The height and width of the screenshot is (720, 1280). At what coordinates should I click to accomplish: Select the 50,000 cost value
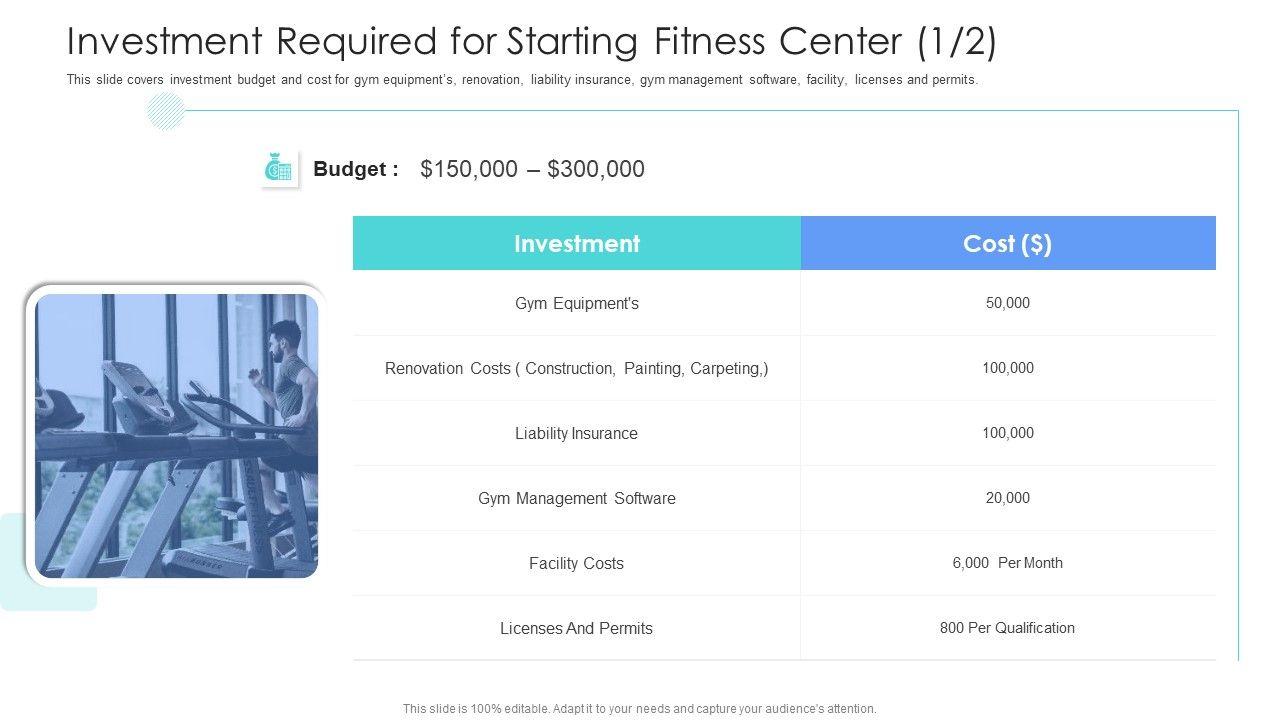tap(1007, 303)
